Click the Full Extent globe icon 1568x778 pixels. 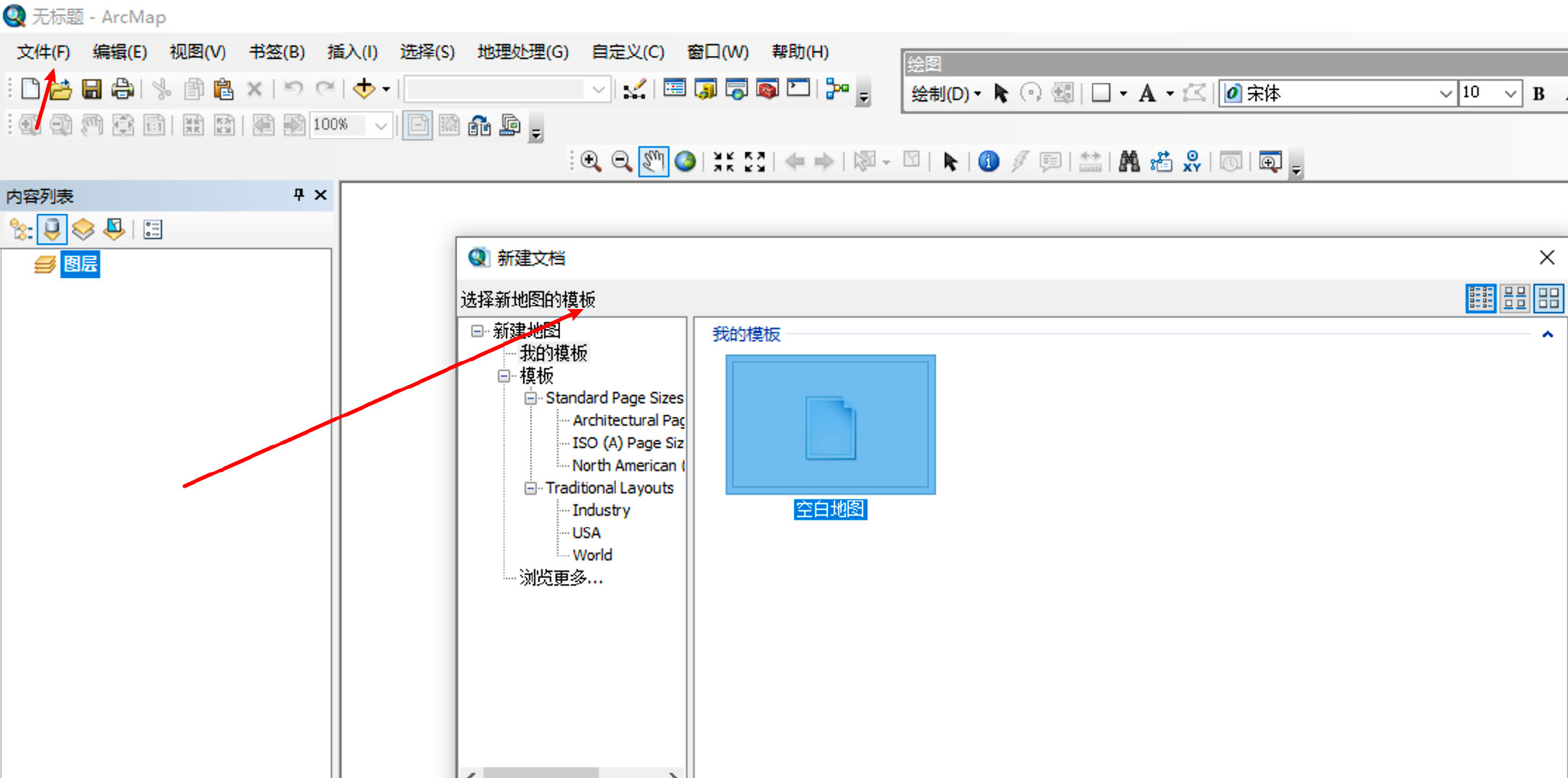coord(685,161)
